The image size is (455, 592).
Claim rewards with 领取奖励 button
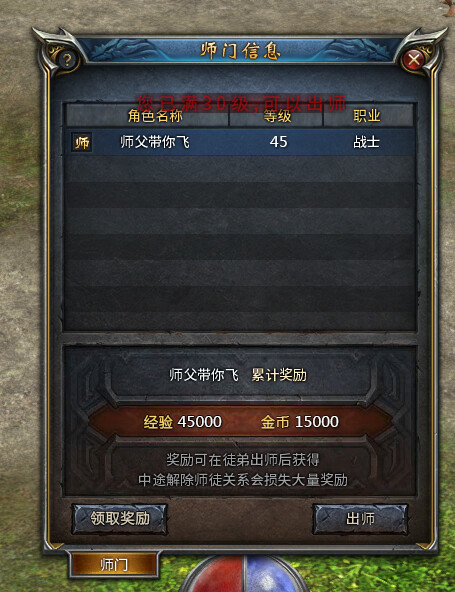tap(120, 519)
